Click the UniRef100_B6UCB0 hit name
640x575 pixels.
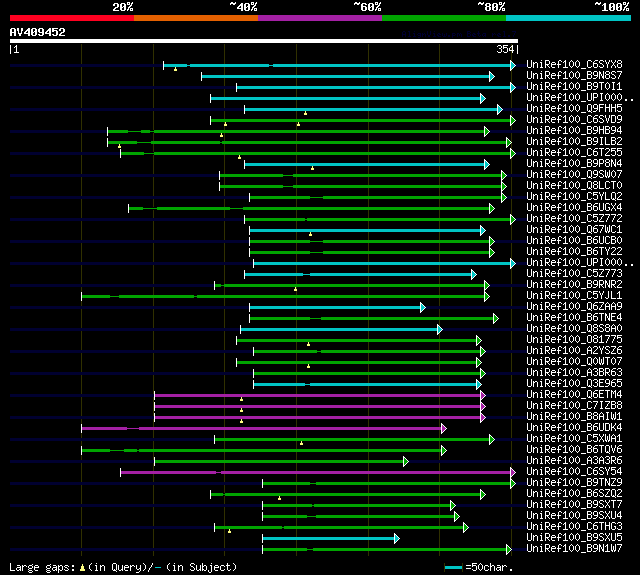coord(574,241)
